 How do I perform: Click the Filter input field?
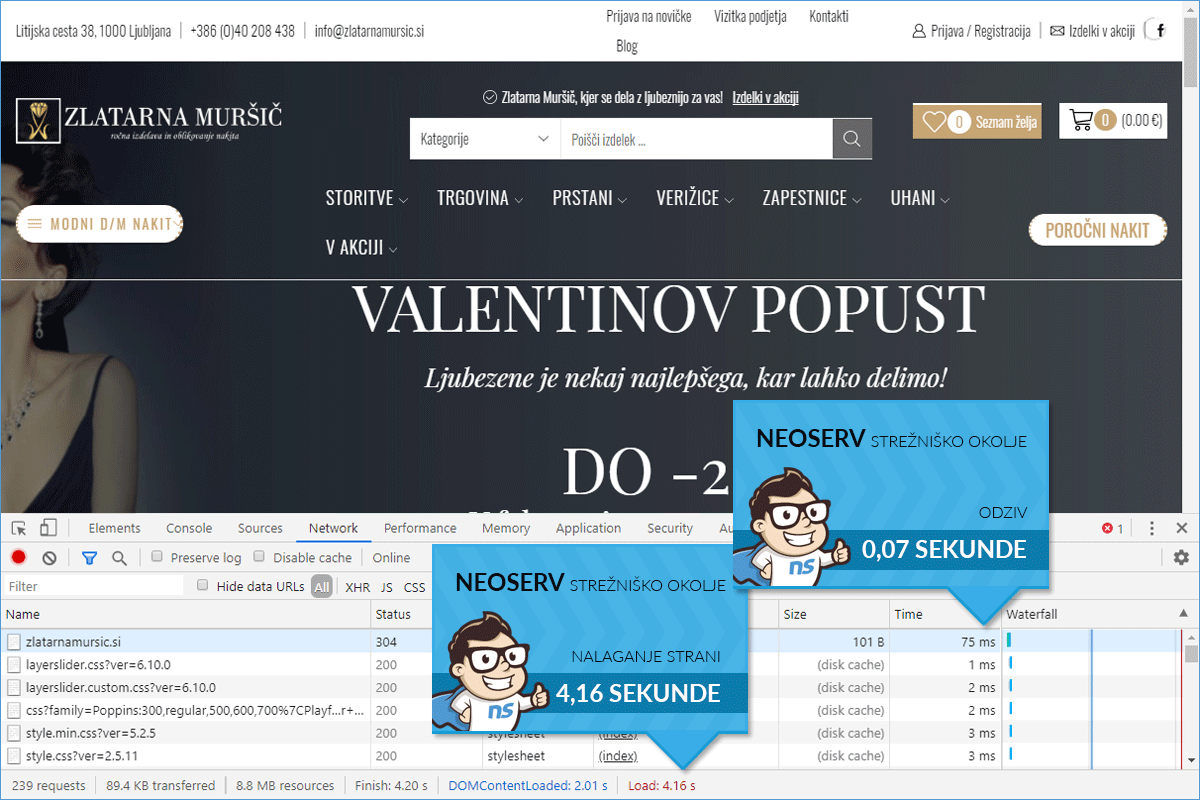[x=95, y=586]
